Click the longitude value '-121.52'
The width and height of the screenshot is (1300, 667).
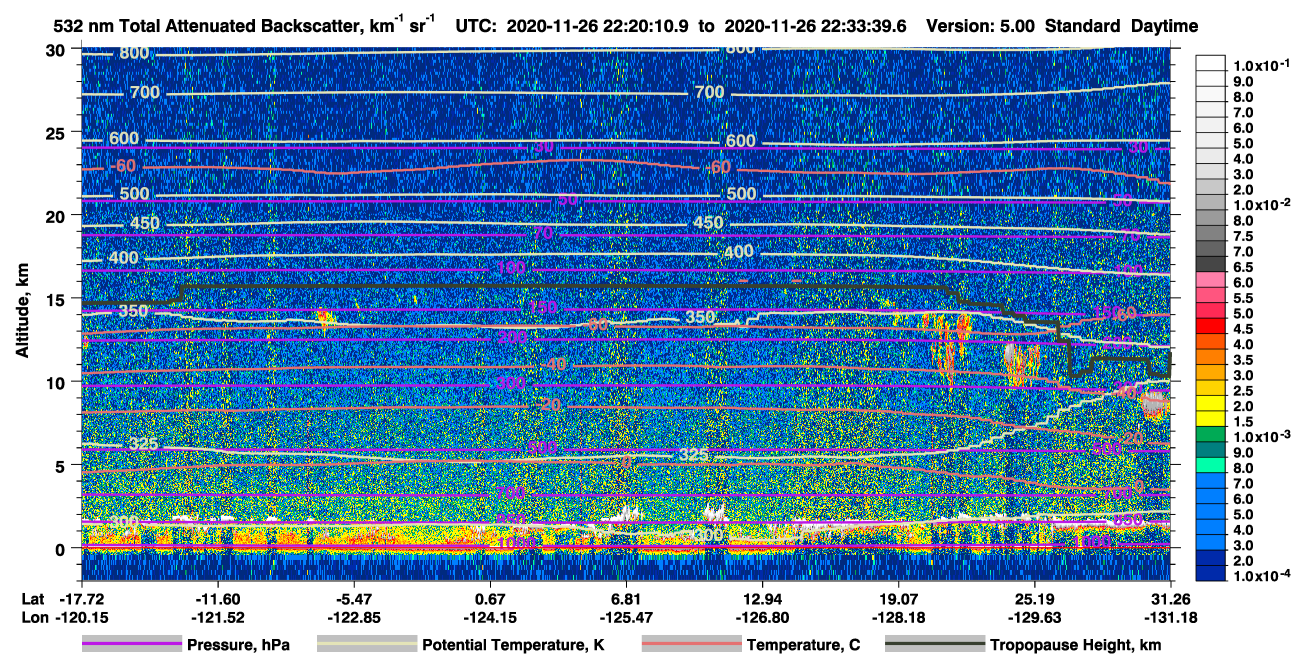tap(217, 616)
